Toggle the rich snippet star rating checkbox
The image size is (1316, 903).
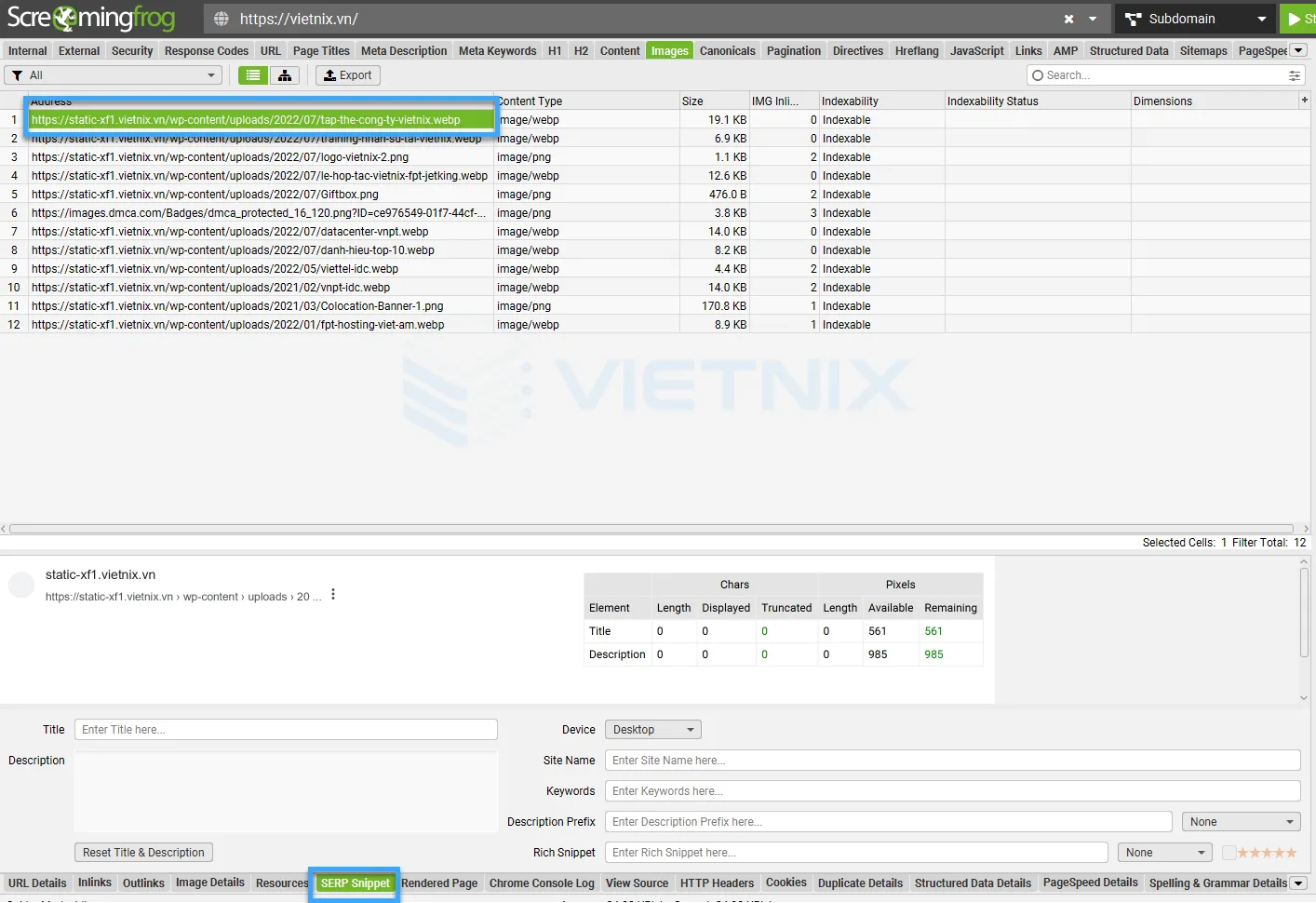point(1229,853)
